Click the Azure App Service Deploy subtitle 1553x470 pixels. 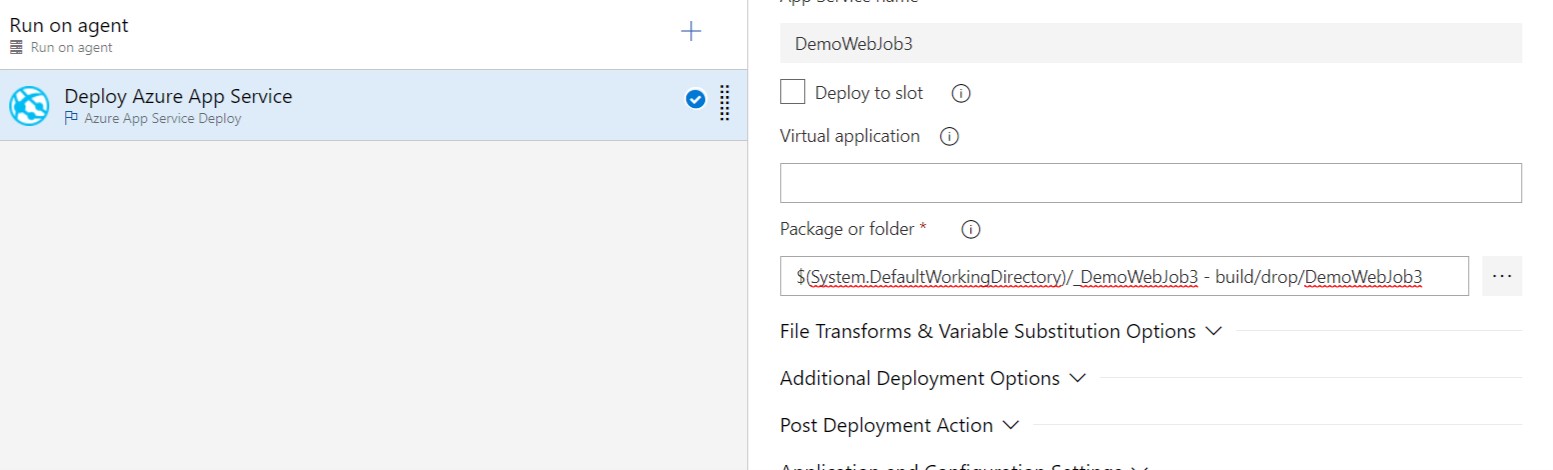coord(163,118)
